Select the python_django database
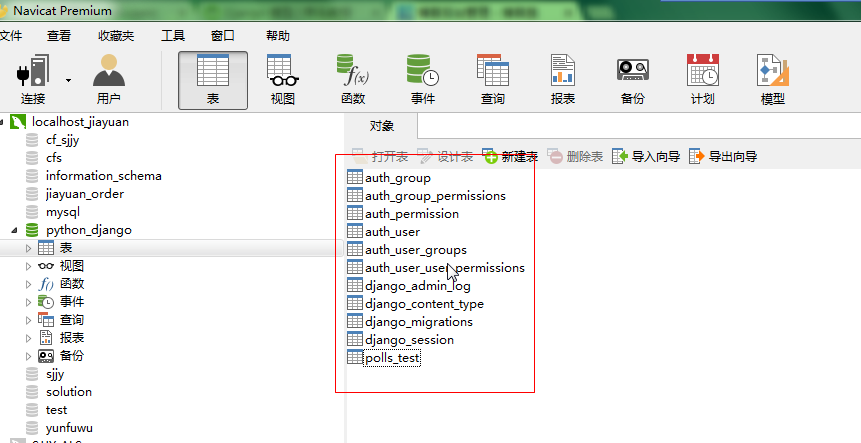The image size is (861, 443). 88,230
